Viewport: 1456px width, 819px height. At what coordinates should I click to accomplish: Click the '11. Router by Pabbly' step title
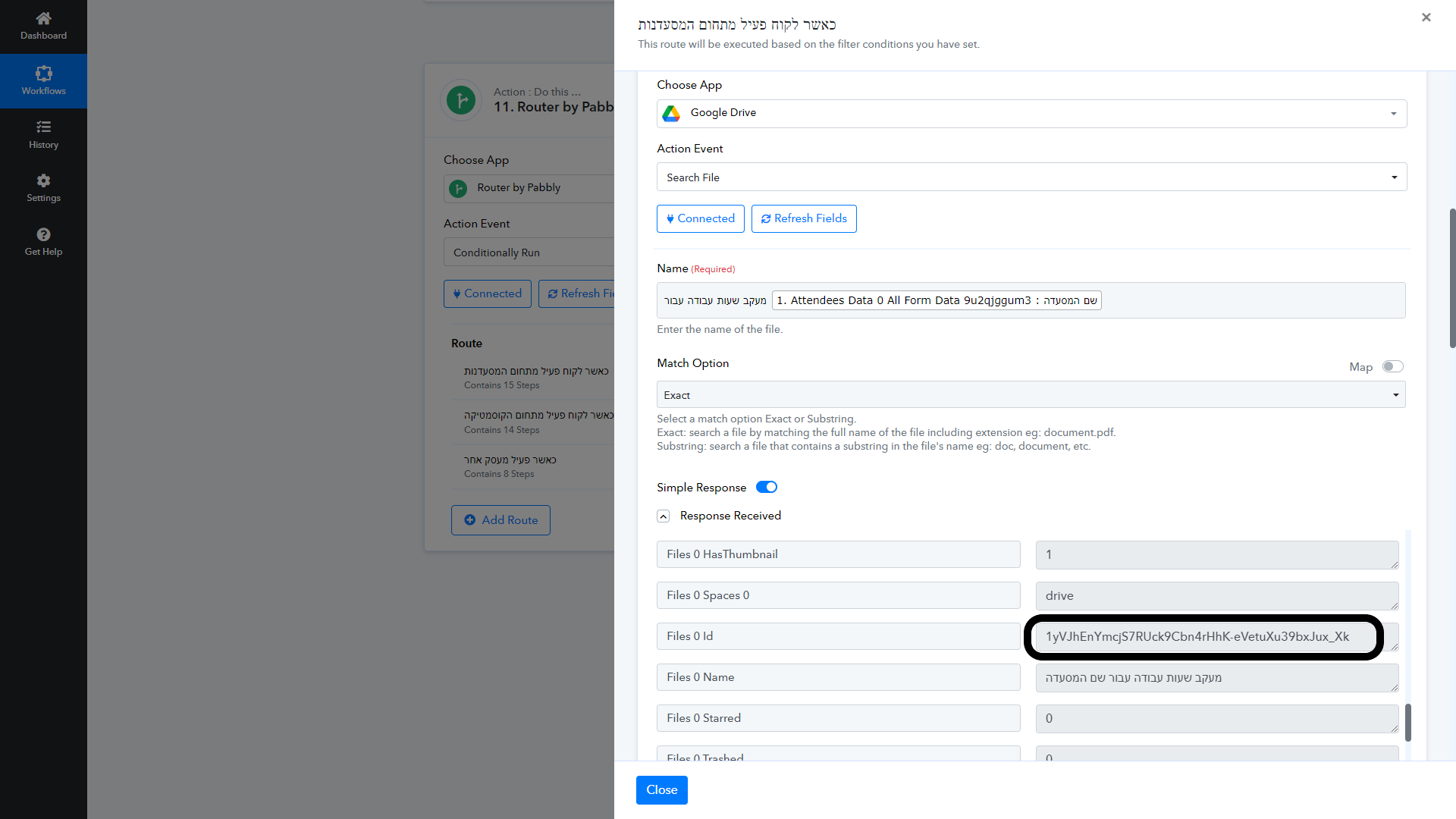[x=554, y=108]
